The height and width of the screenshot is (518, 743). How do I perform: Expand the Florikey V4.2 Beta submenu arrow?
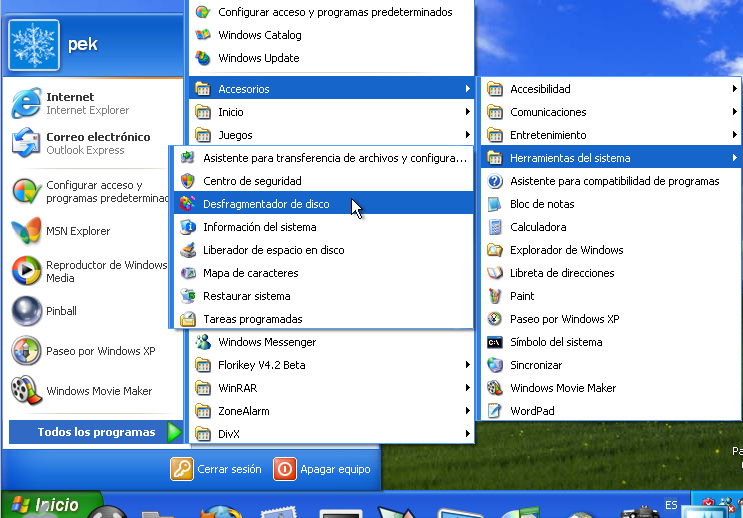[x=467, y=365]
